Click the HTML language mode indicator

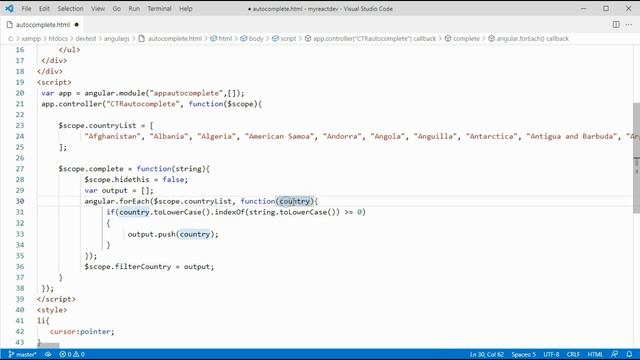point(595,354)
